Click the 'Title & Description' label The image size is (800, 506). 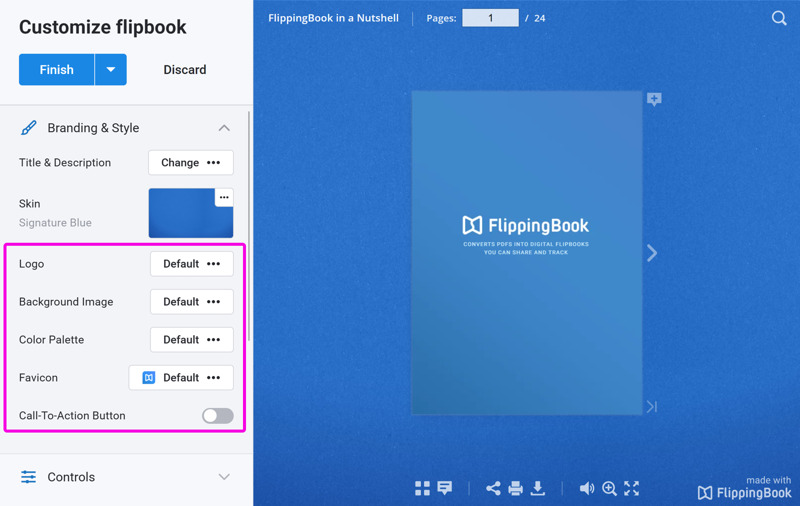(x=65, y=163)
